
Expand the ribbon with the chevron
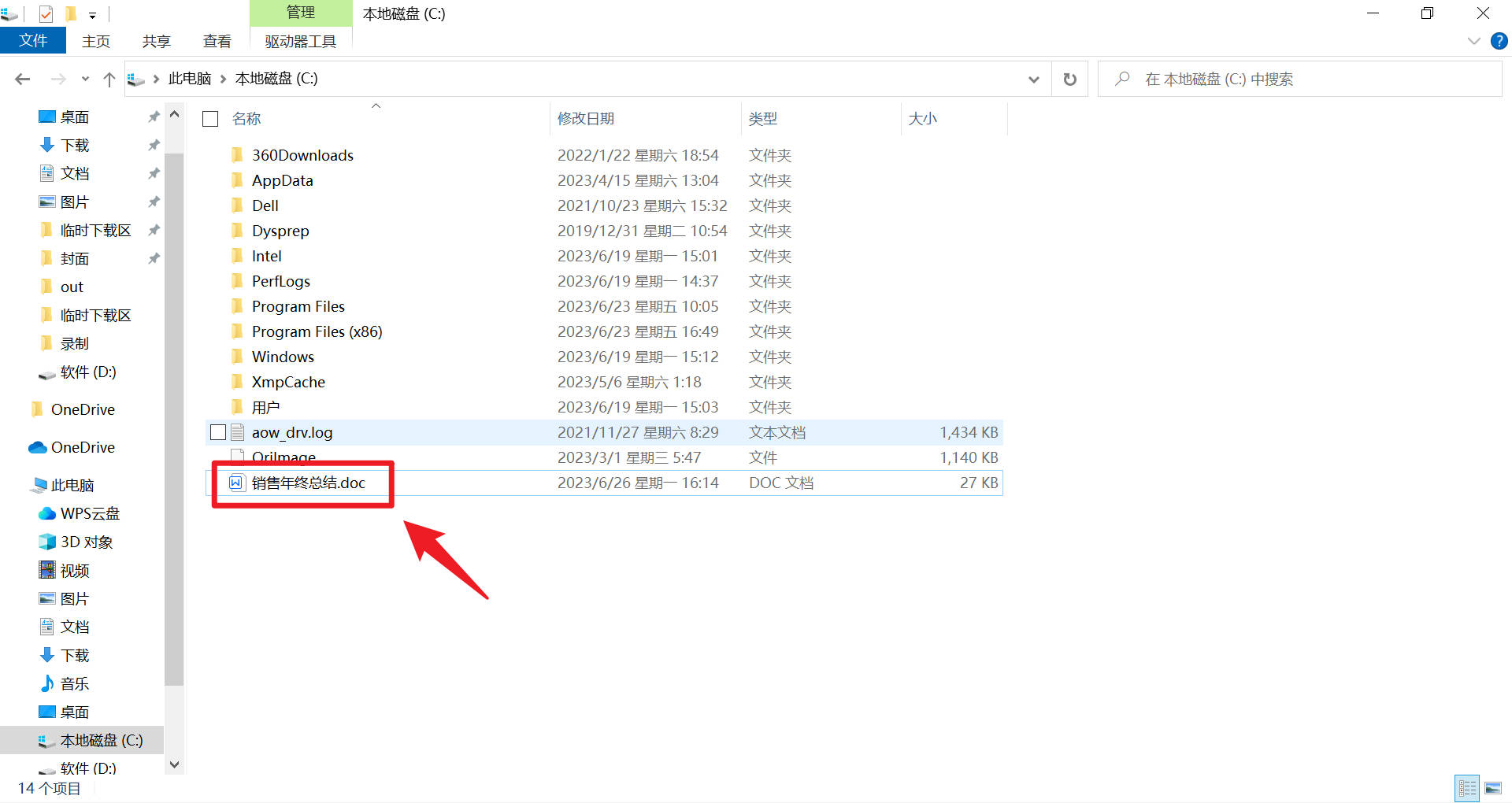click(1474, 41)
